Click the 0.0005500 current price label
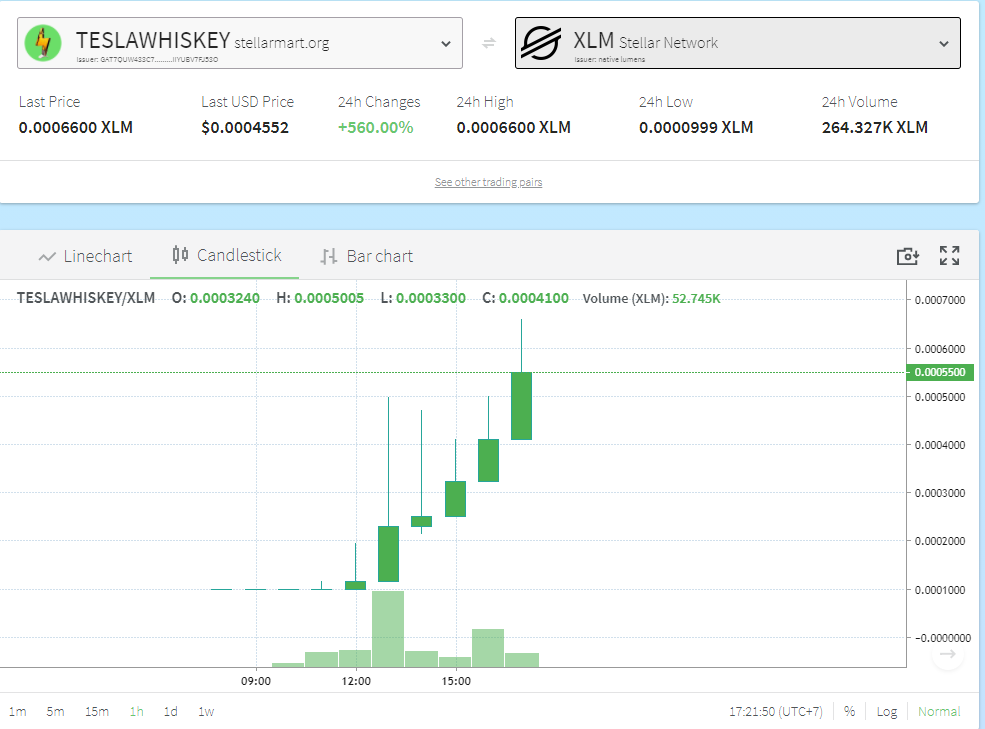The image size is (985, 729). (x=939, y=372)
